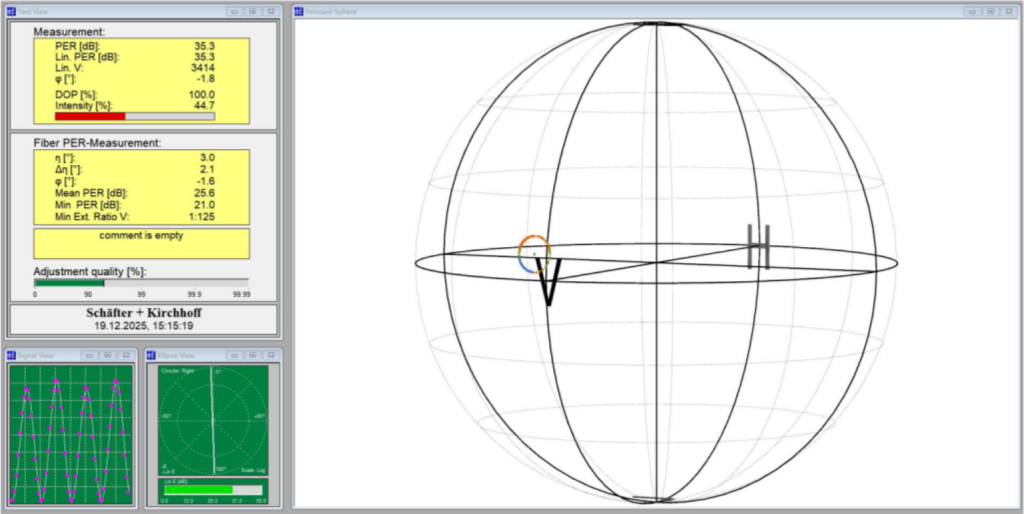Click the green Lin E dB bar

213,490
